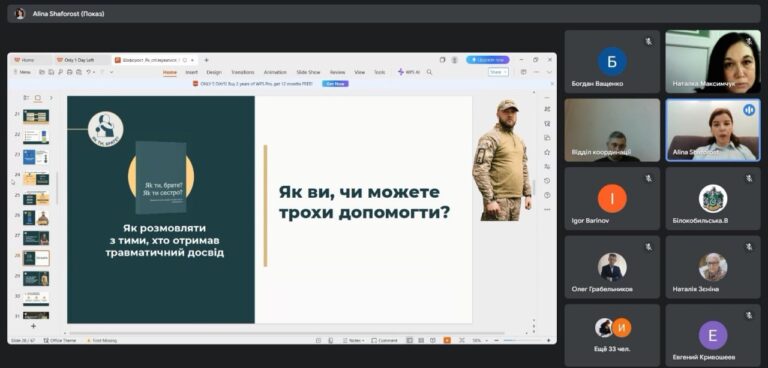The image size is (768, 368).
Task: Open Alina Shaforost video tile
Action: pos(713,130)
